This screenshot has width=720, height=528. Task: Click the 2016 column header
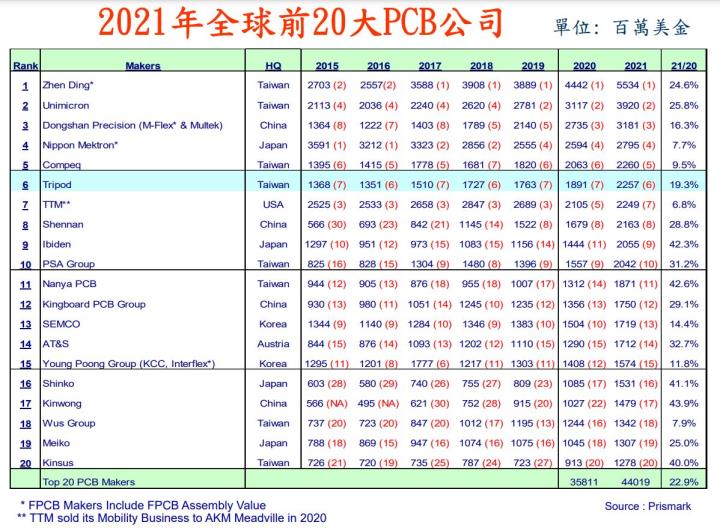pos(378,66)
